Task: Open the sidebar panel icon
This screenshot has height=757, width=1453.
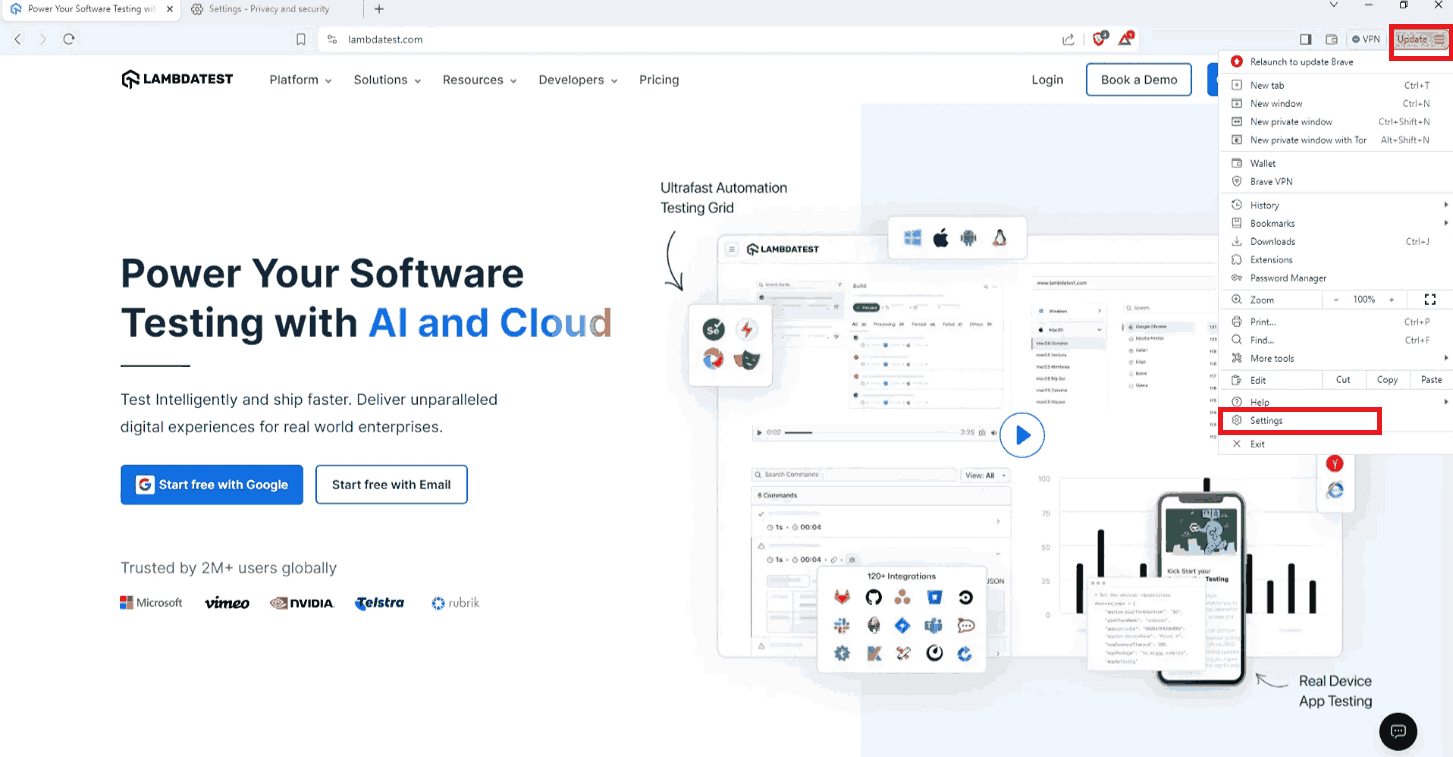Action: click(1306, 38)
